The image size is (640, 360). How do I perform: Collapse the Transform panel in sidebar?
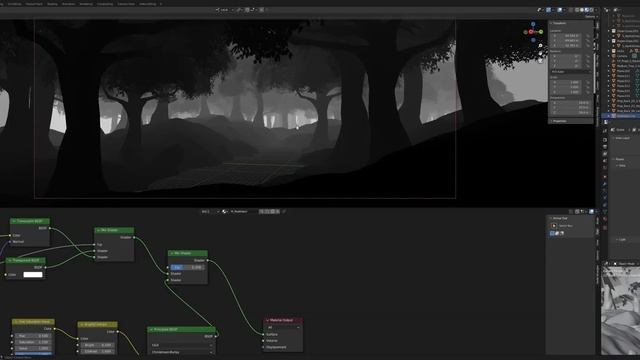[551, 23]
